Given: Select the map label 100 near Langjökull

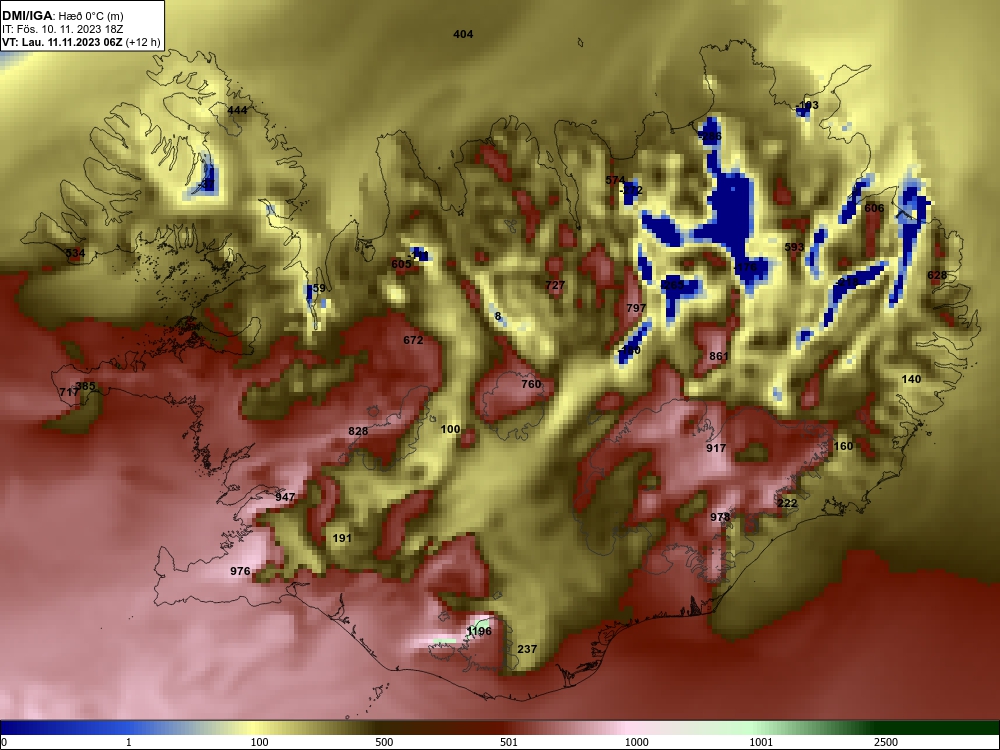Looking at the screenshot, I should coord(450,429).
